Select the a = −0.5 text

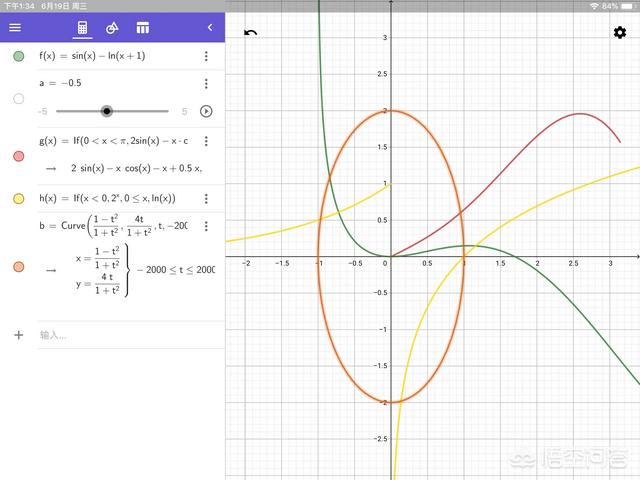tap(60, 83)
